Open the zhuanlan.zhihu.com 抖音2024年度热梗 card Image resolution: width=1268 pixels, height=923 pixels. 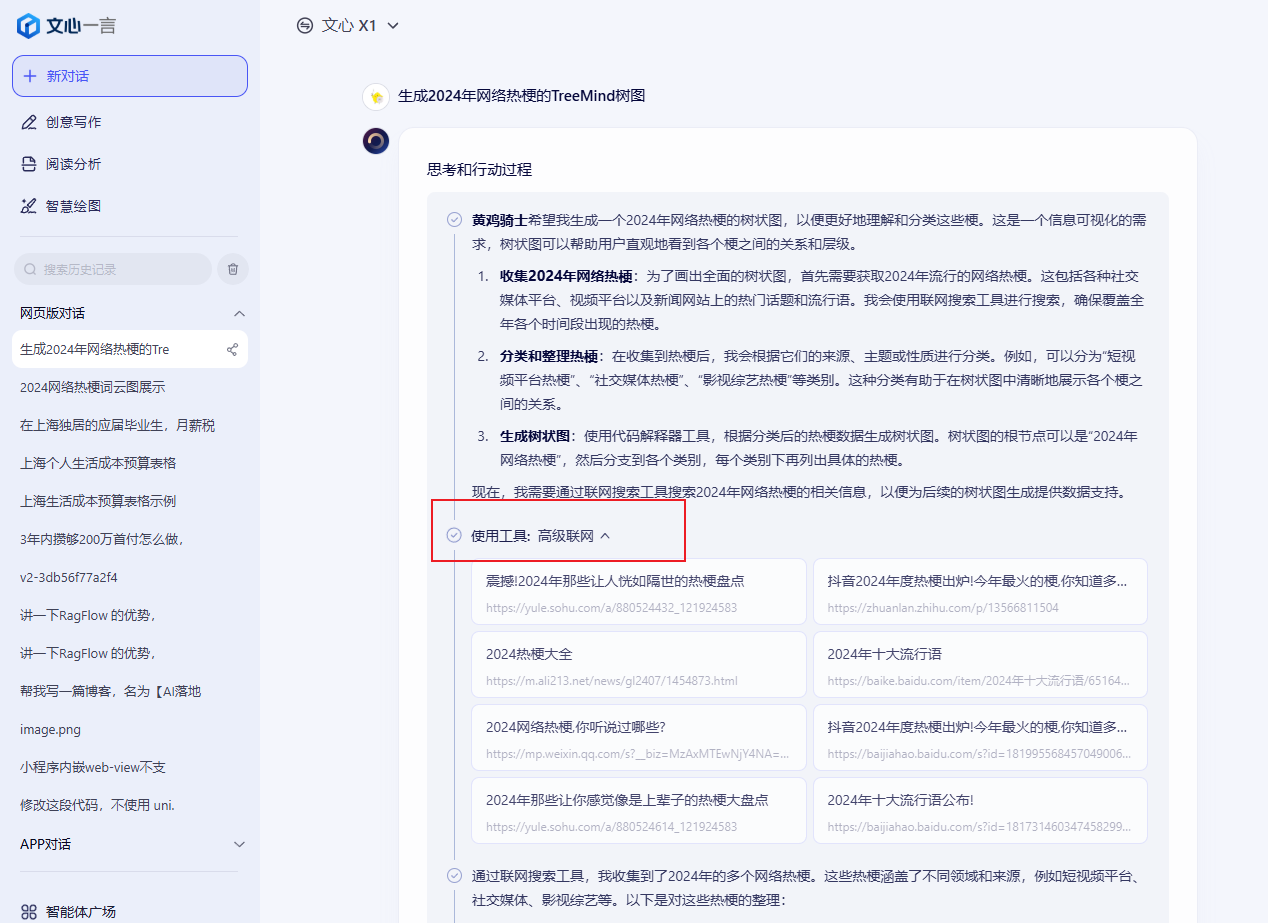tap(980, 592)
